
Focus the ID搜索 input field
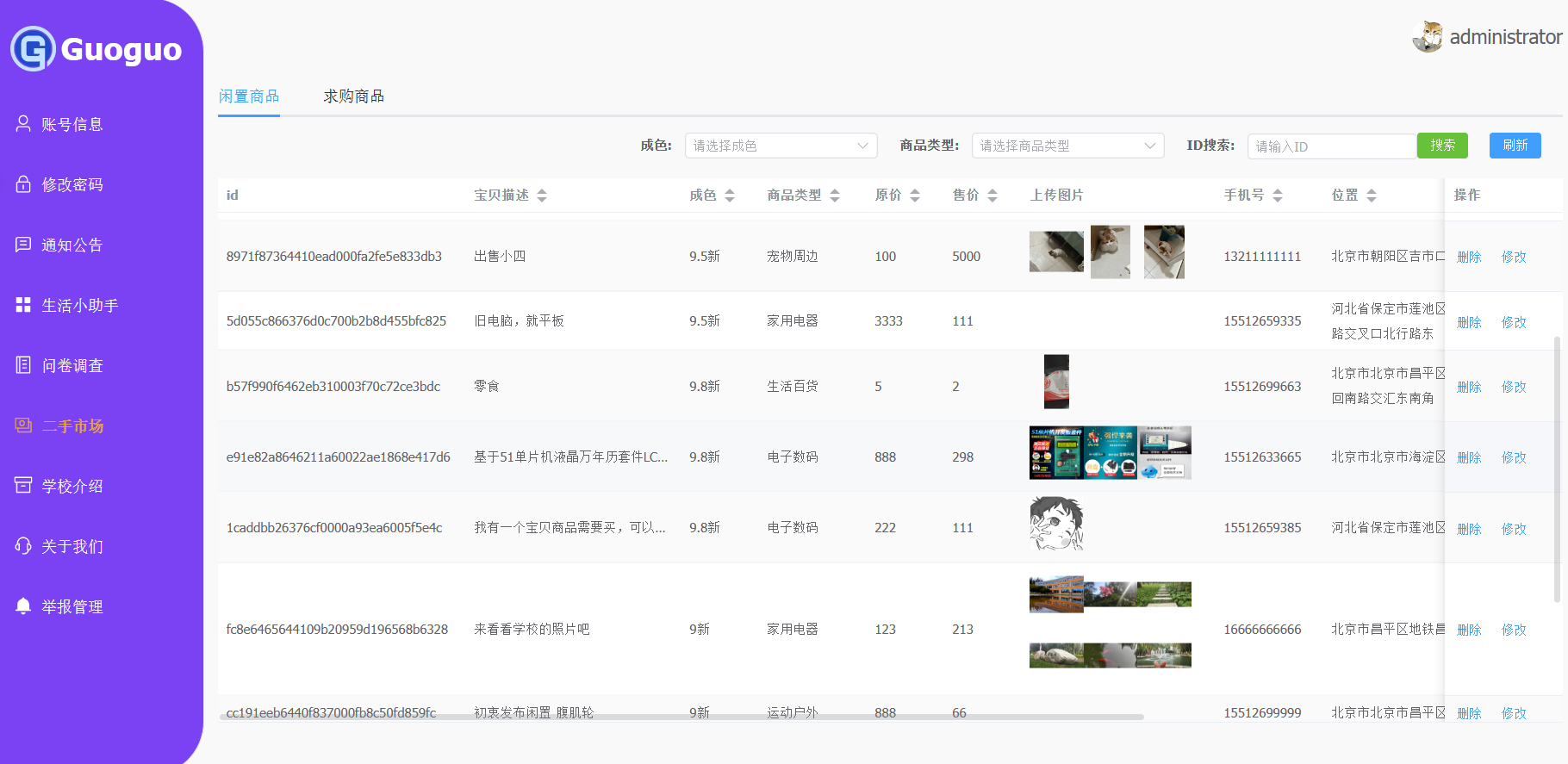click(x=1332, y=146)
